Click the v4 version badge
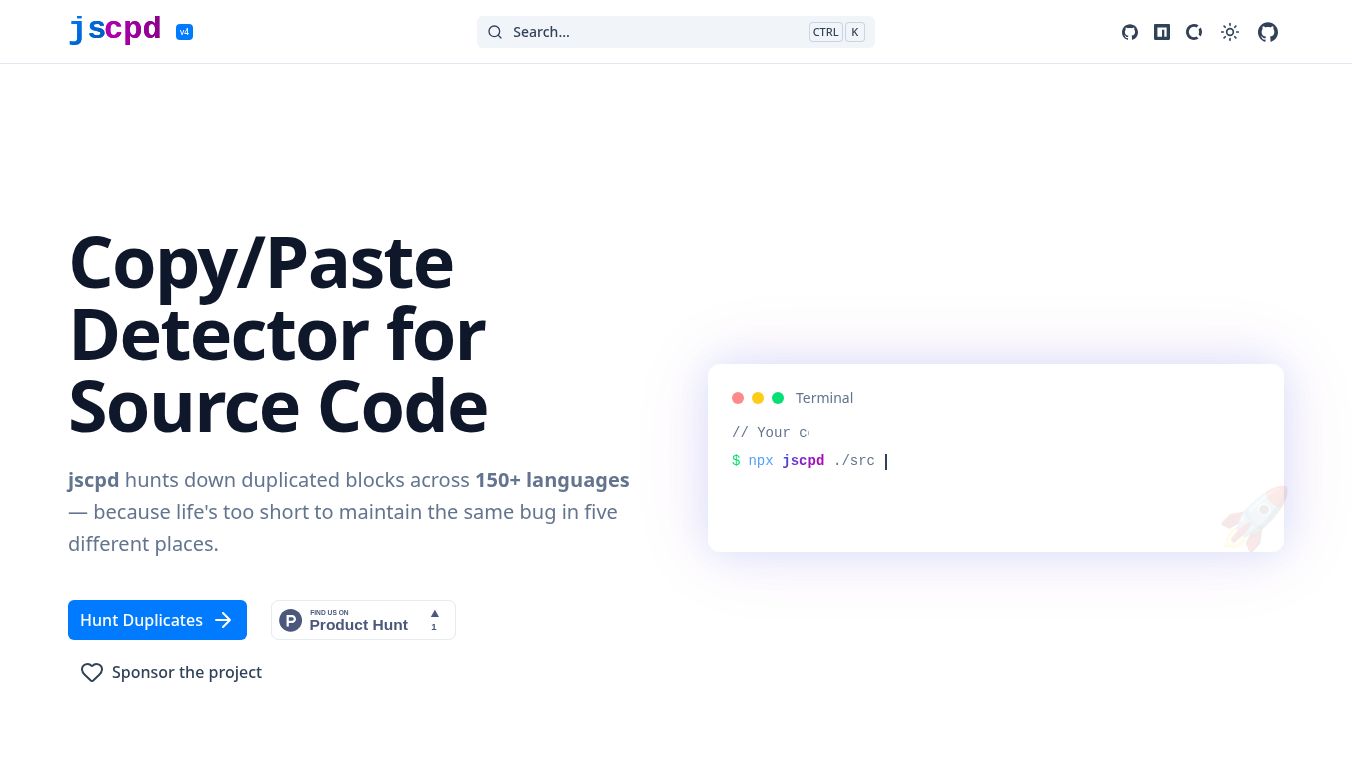 click(184, 32)
